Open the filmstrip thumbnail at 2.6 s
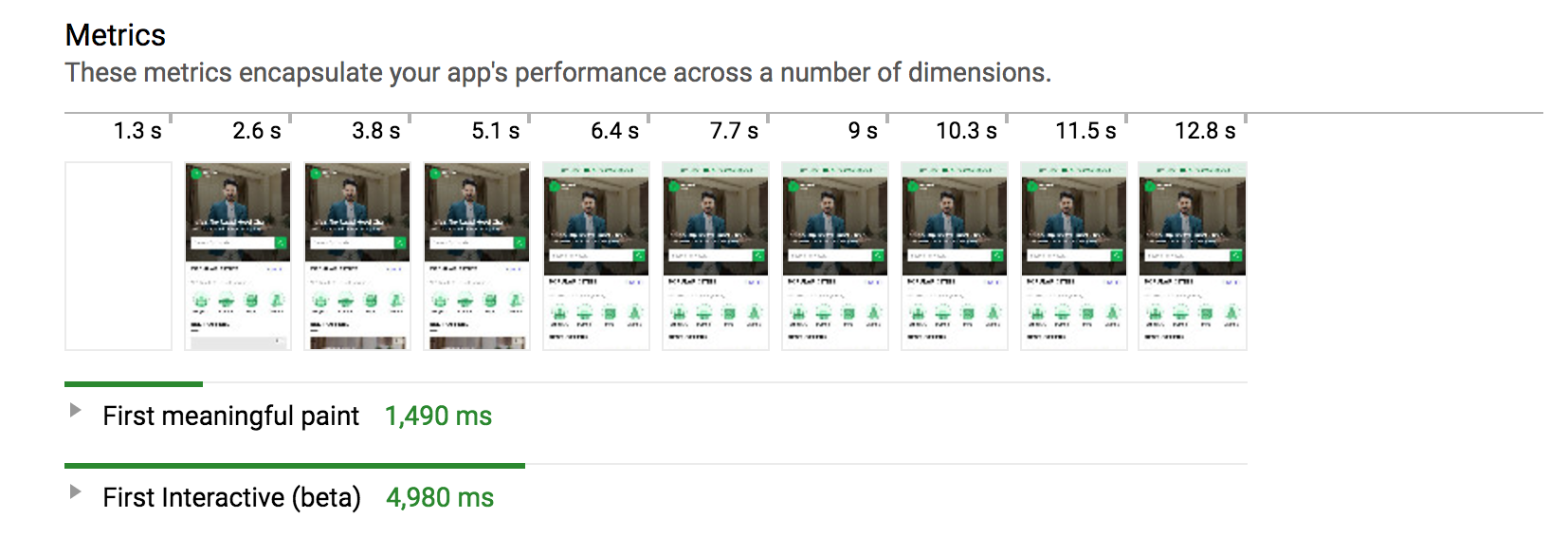The image size is (1568, 537). pos(238,256)
